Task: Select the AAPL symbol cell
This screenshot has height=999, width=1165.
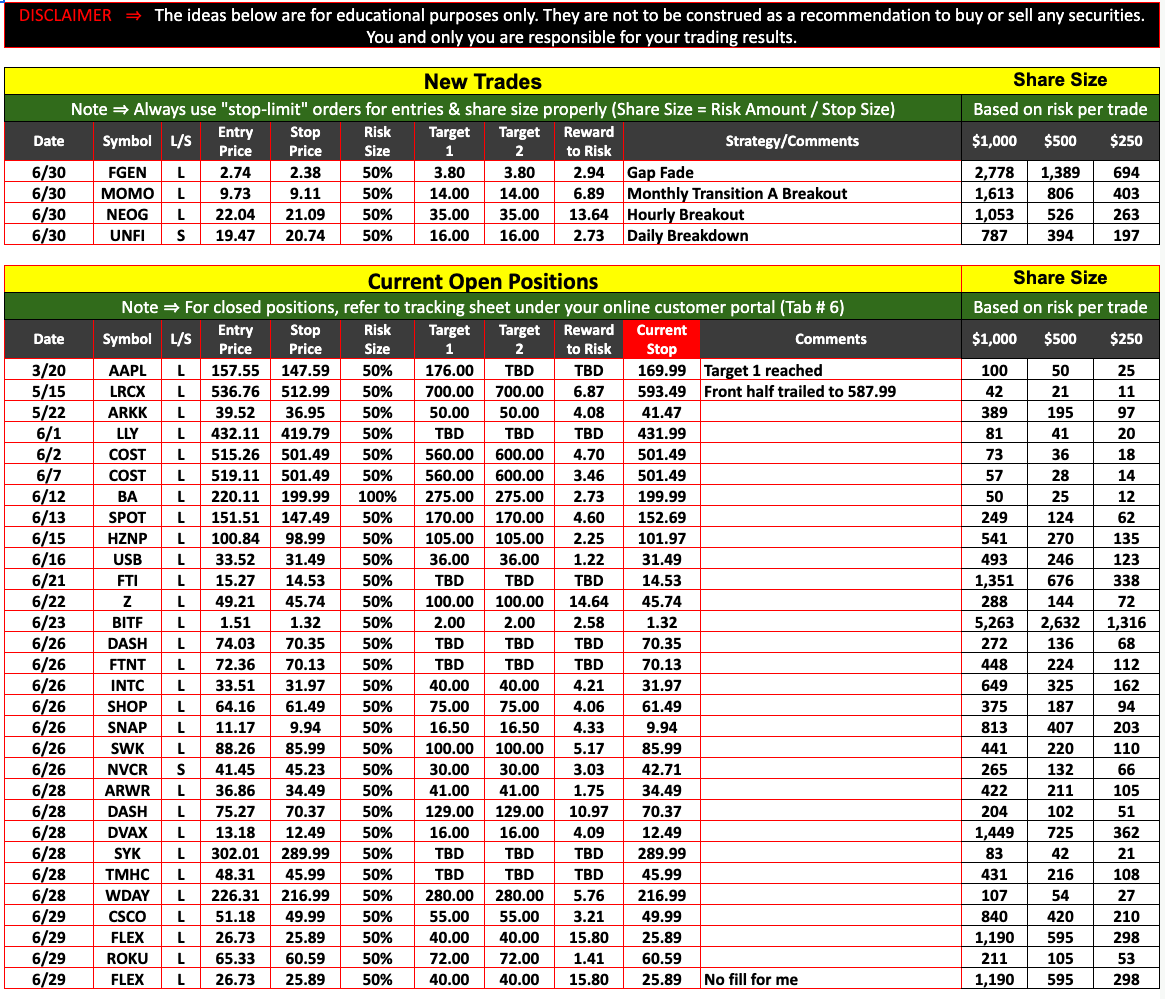Action: point(127,371)
